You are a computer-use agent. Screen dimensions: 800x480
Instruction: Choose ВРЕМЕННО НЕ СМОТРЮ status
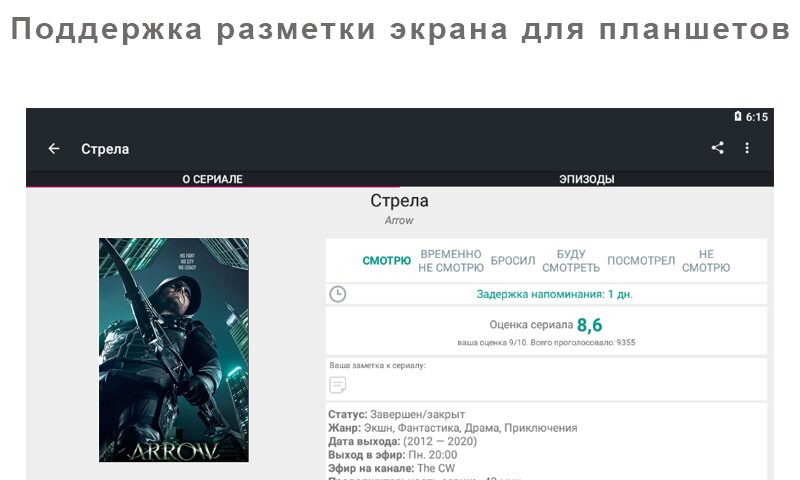point(451,261)
